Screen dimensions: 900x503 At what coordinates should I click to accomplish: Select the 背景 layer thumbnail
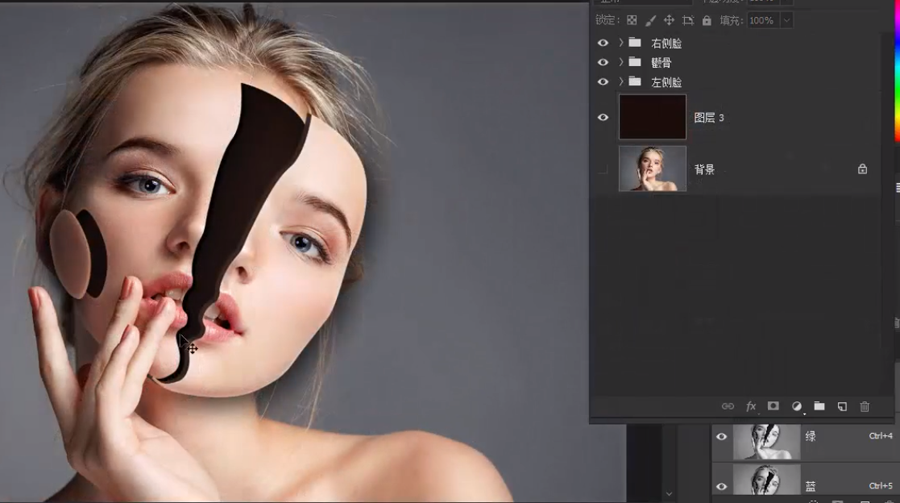click(x=652, y=169)
